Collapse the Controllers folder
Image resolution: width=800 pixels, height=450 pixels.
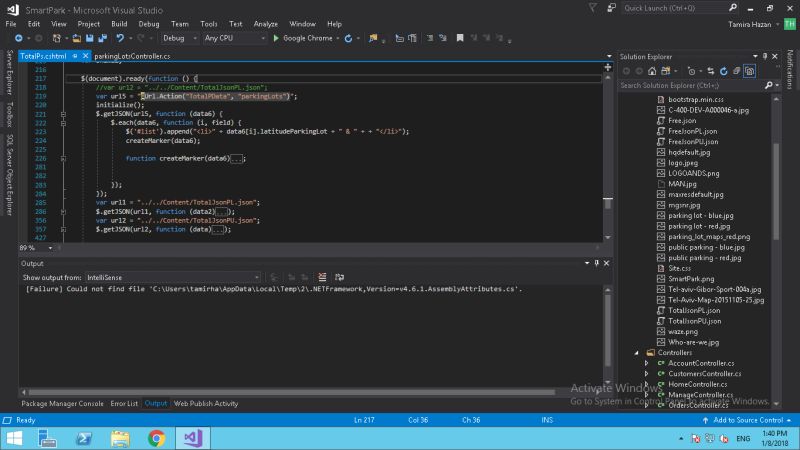coord(636,353)
